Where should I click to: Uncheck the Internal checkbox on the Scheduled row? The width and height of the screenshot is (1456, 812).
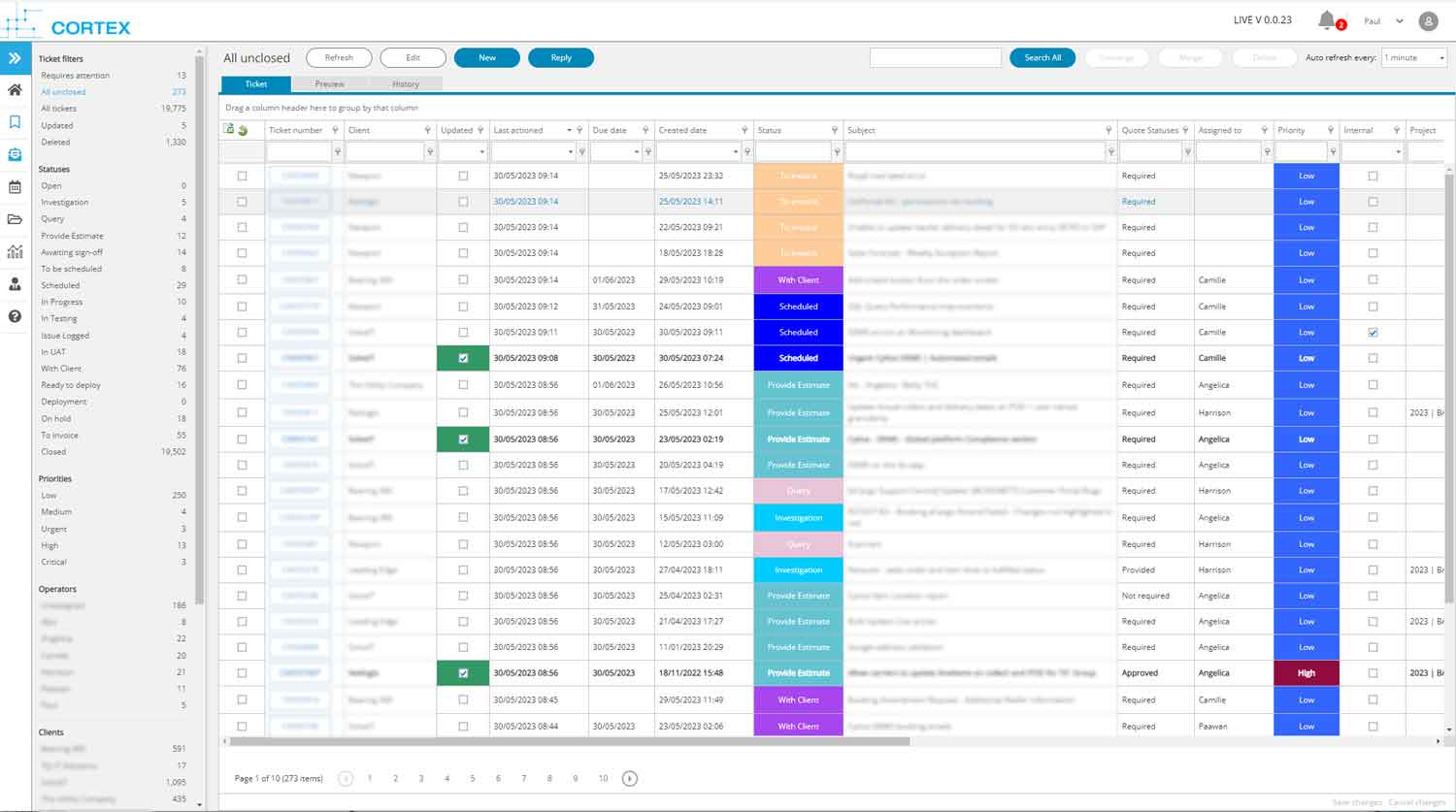1373,332
